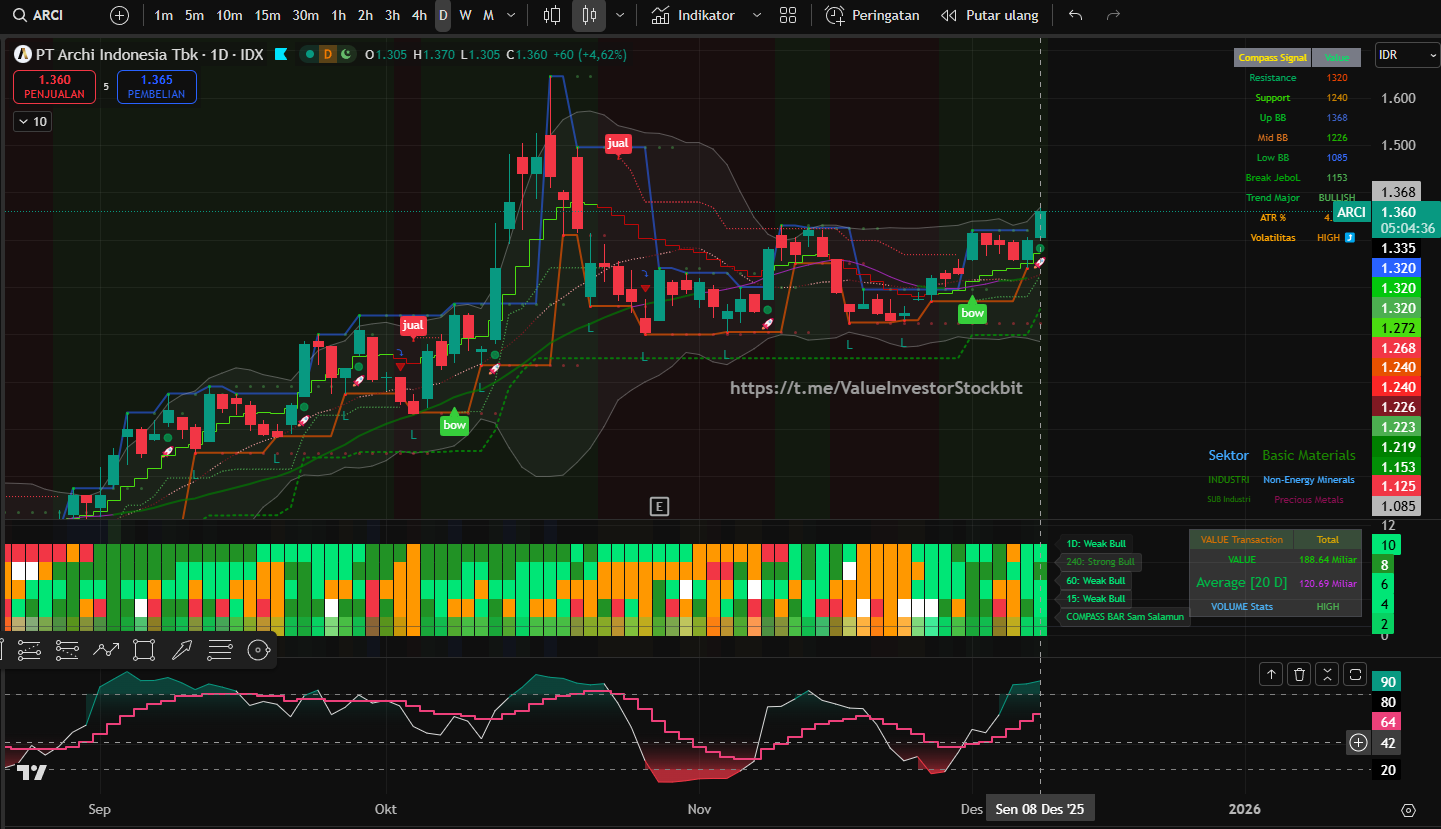Open chart settings hexagon gear icon
The height and width of the screenshot is (829, 1441).
coord(1409,810)
